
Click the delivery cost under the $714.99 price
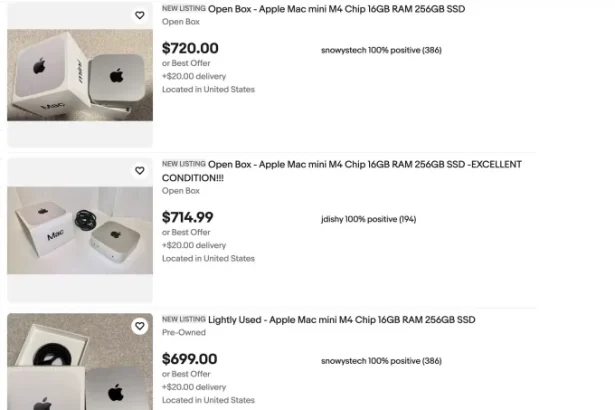point(194,245)
